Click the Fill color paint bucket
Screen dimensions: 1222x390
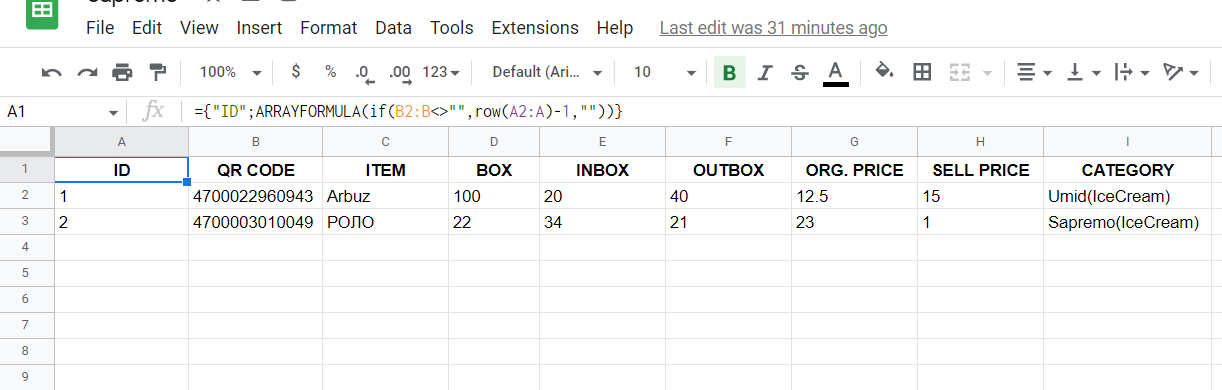click(x=884, y=72)
